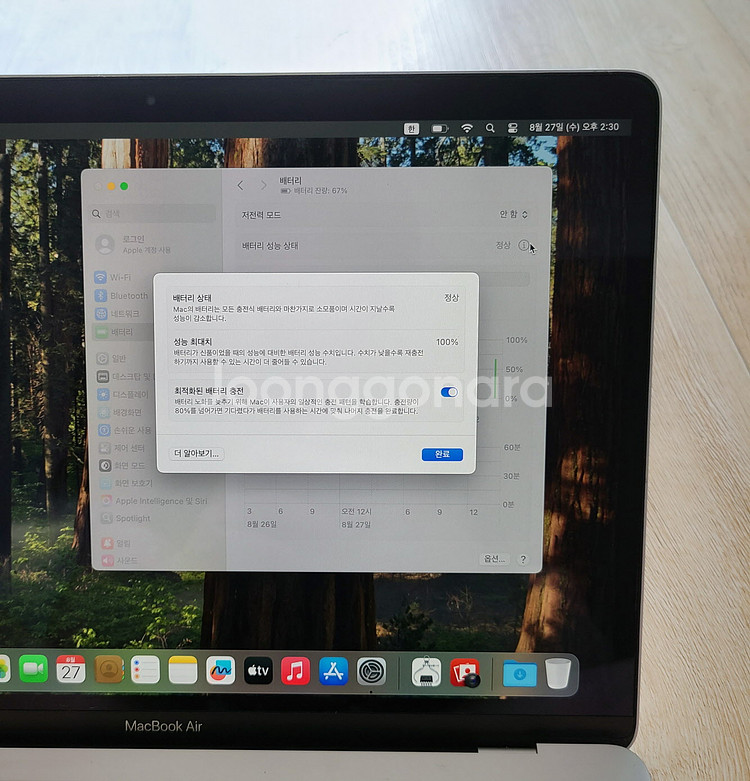This screenshot has width=750, height=781.
Task: Go forward with the right chevron in Settings
Action: click(x=263, y=185)
